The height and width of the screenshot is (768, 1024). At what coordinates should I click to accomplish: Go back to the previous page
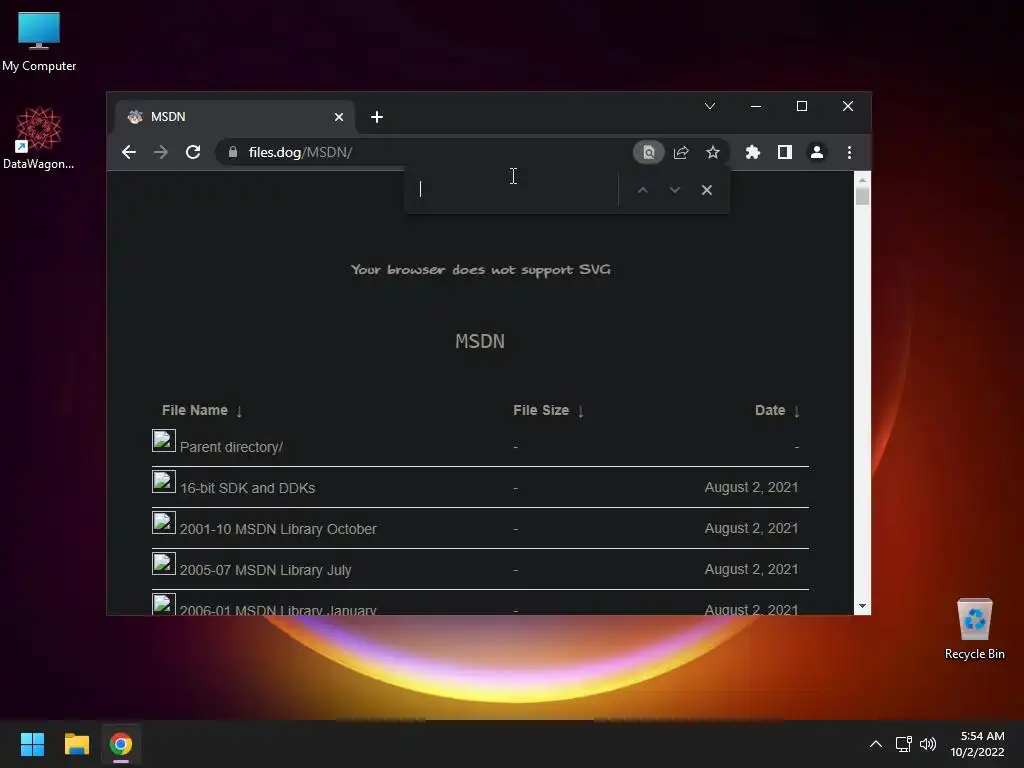[x=129, y=152]
